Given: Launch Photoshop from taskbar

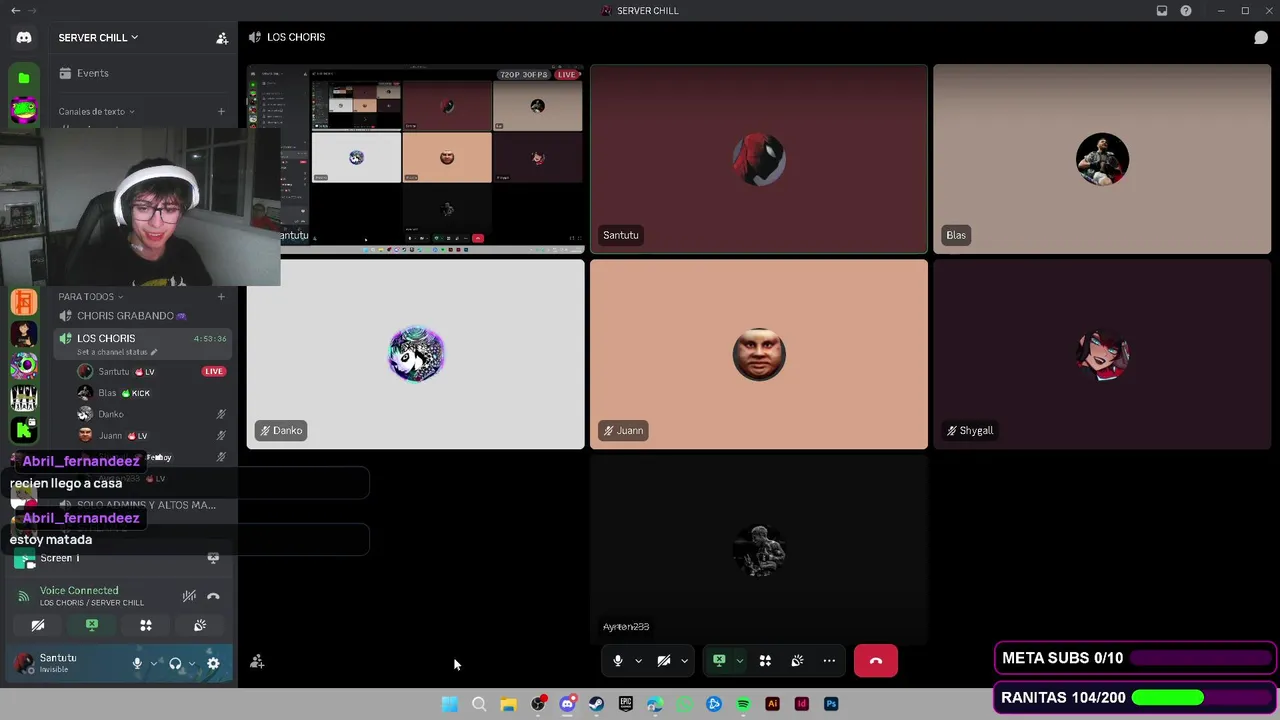Looking at the screenshot, I should 831,704.
